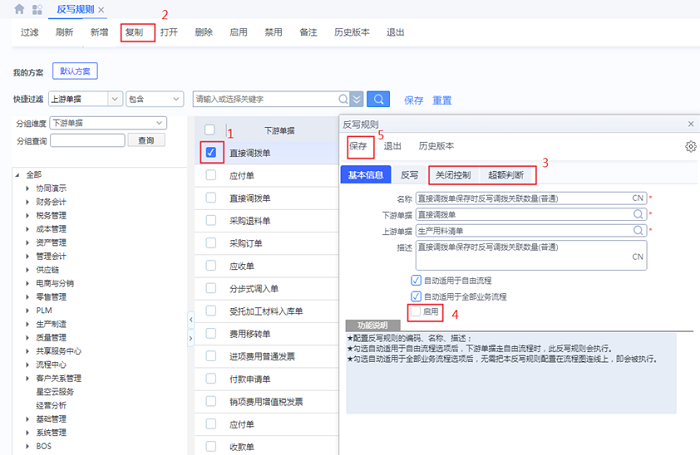Click the blue search magnifier button
The width and height of the screenshot is (700, 455).
[378, 99]
